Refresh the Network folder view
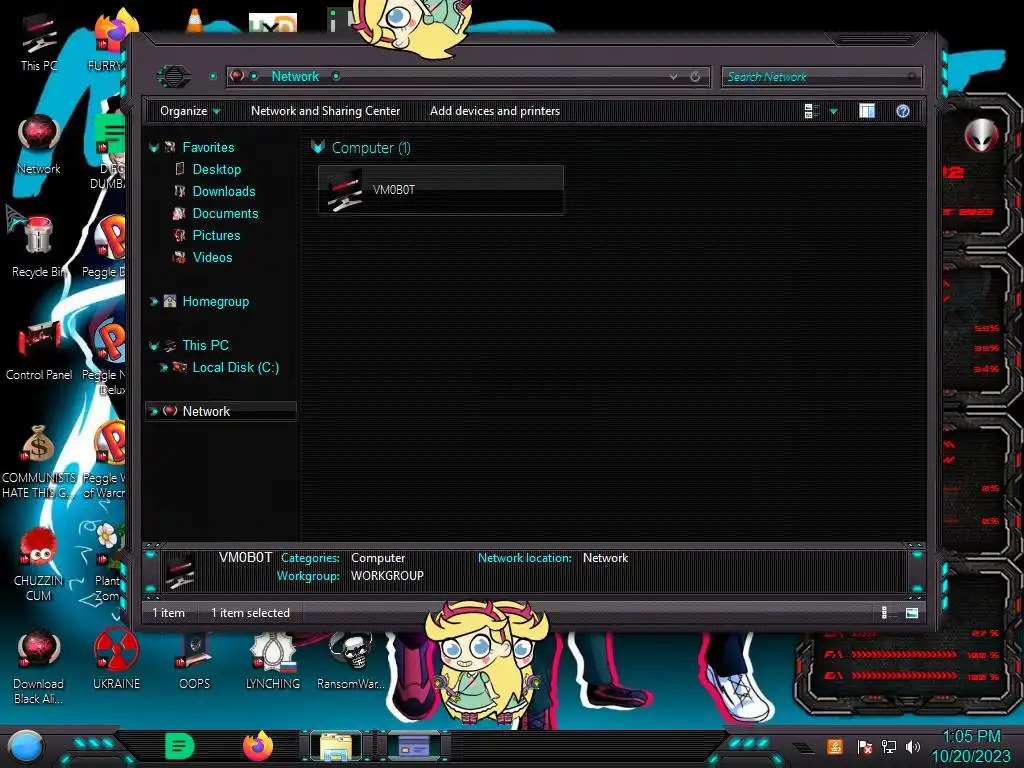Viewport: 1024px width, 768px height. [x=695, y=76]
